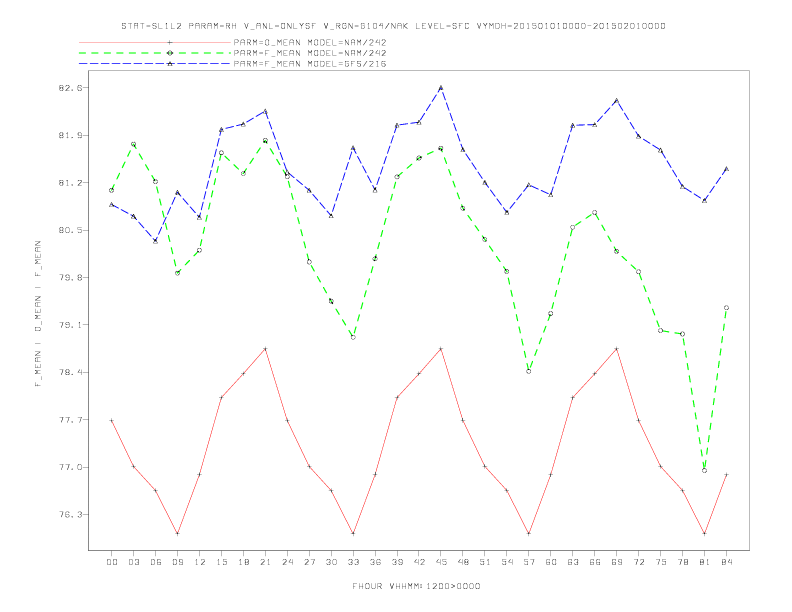This screenshot has height=612, width=792.
Task: Click the green dashed line legend sample
Action: [x=155, y=53]
